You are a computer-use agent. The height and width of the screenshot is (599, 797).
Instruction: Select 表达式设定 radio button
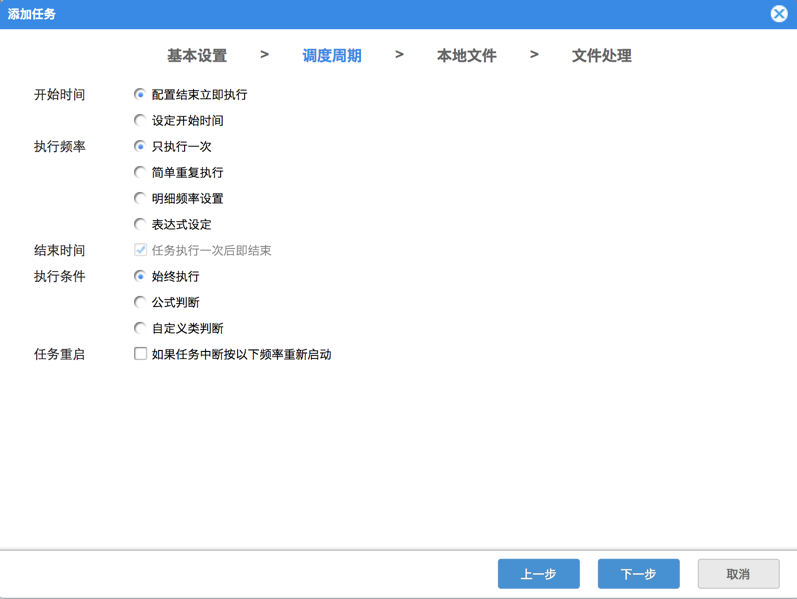140,224
